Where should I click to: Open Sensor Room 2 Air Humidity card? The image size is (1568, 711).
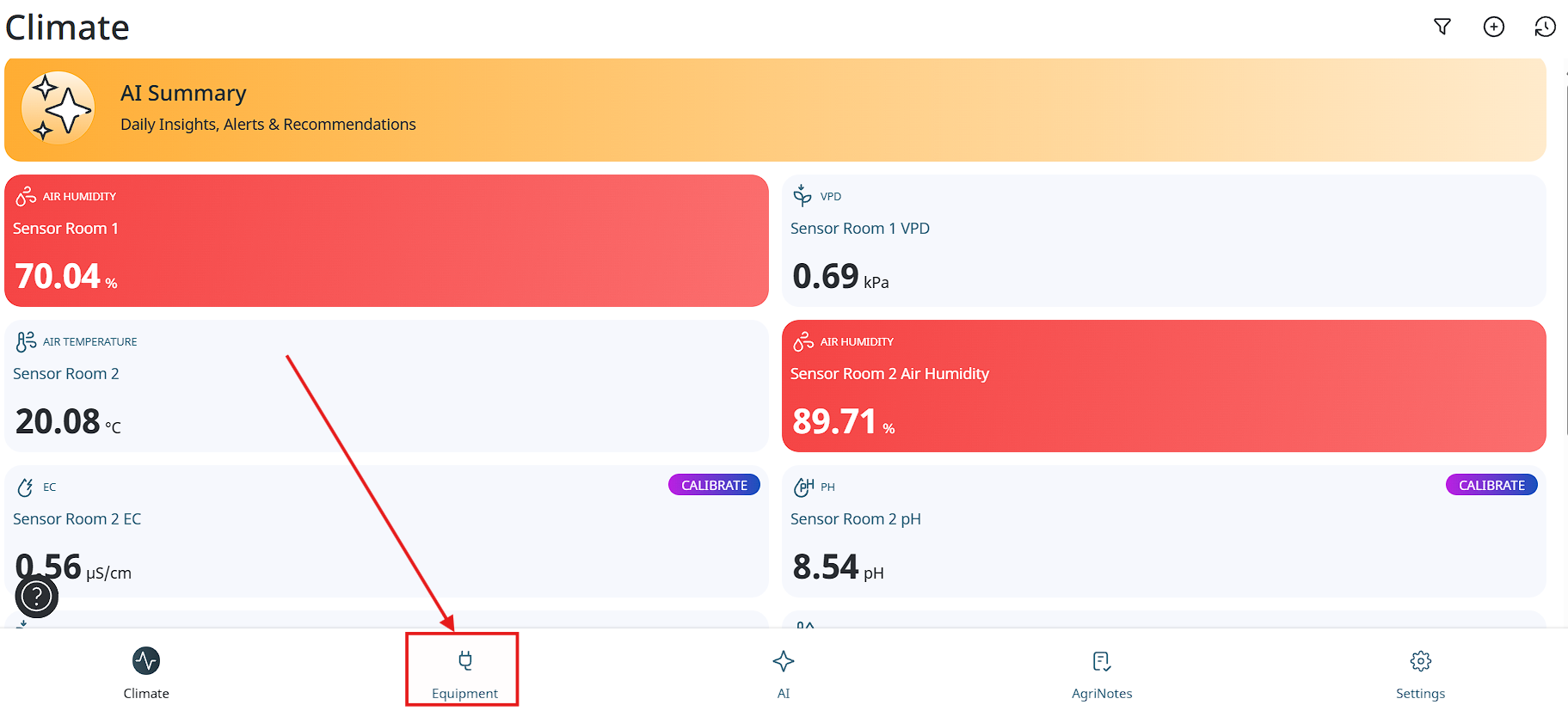click(1163, 386)
